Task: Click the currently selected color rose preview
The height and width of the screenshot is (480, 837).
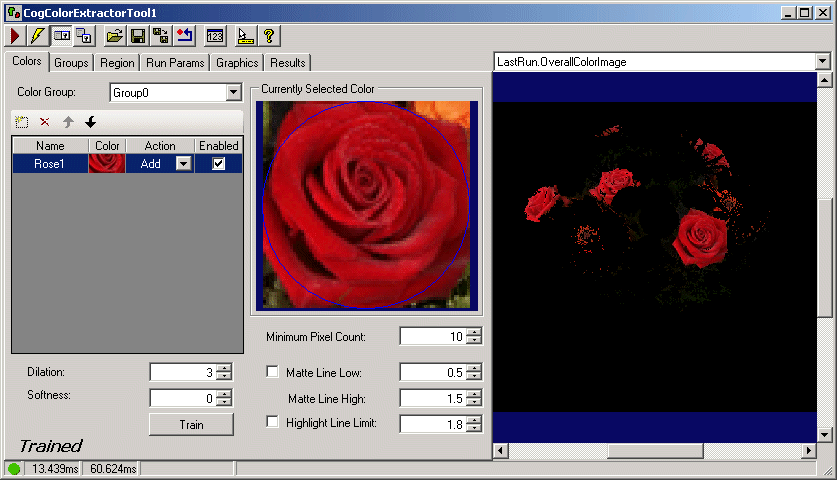Action: pos(367,205)
